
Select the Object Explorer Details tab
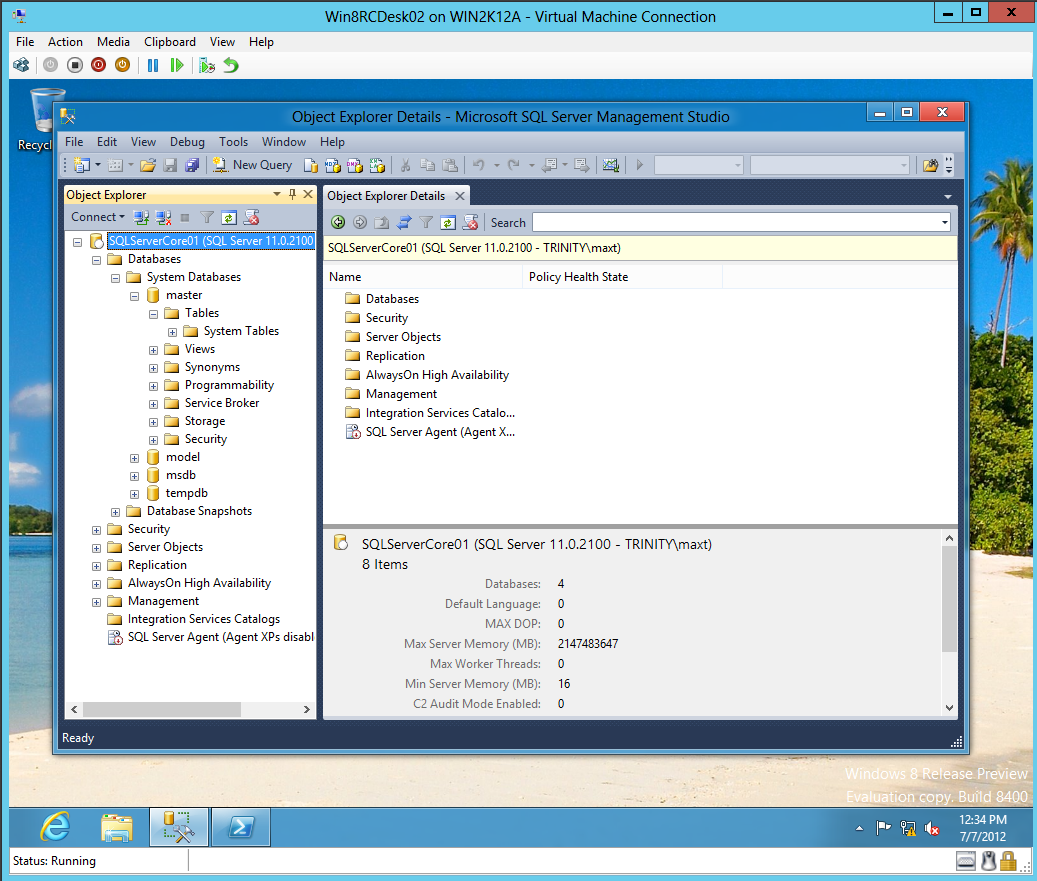click(x=386, y=196)
